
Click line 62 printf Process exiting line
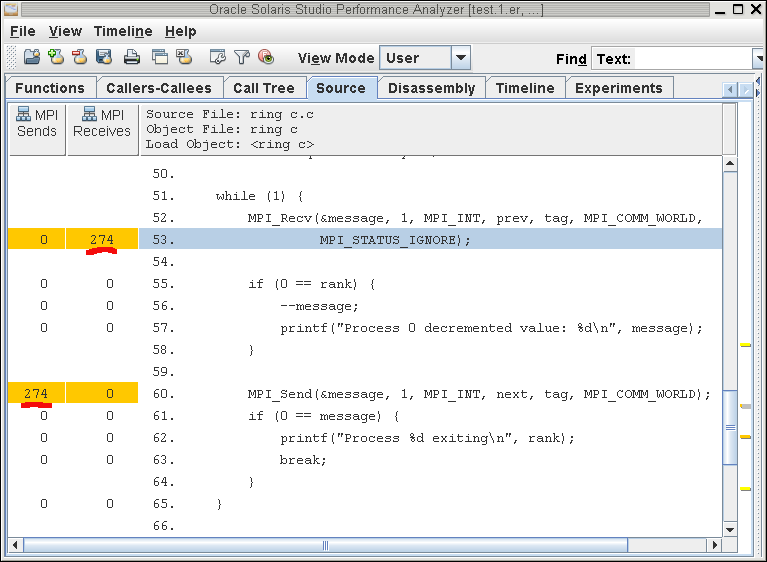tap(428, 438)
